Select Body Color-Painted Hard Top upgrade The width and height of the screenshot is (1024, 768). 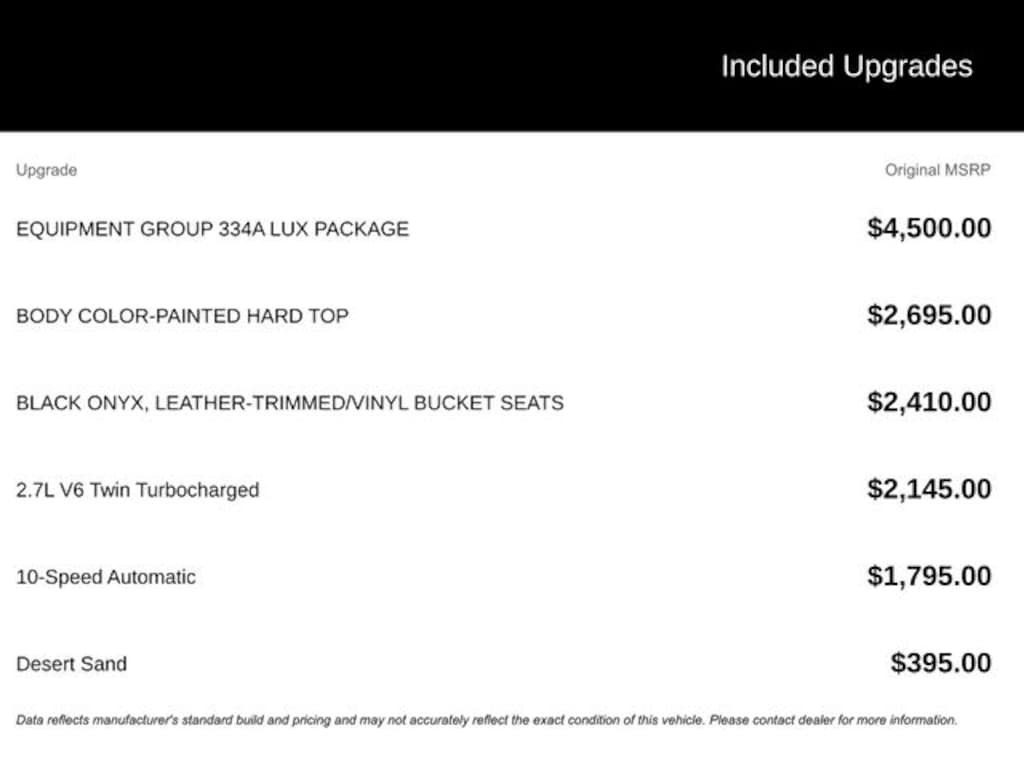coord(182,316)
